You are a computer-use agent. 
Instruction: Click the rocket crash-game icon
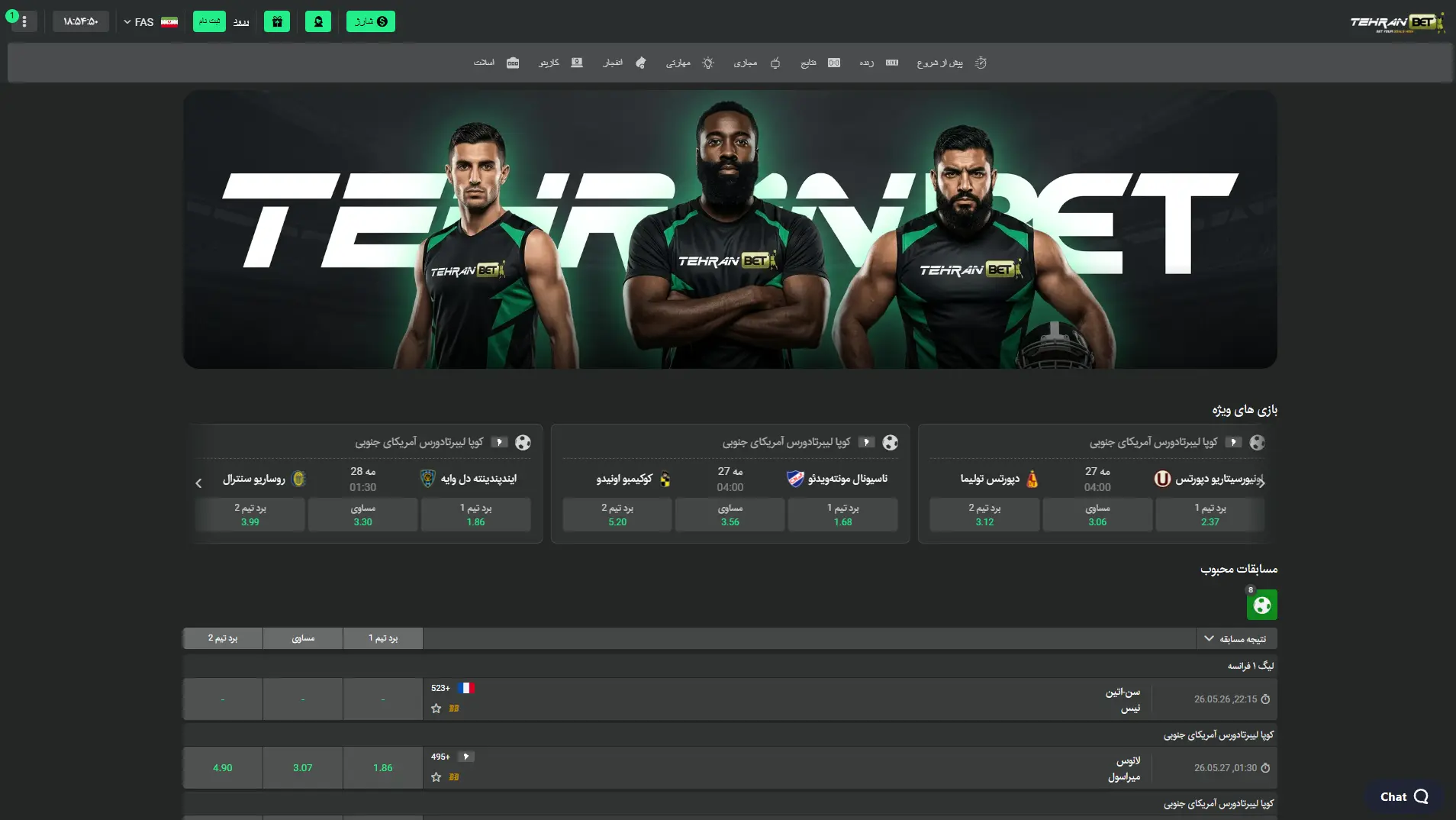[641, 63]
